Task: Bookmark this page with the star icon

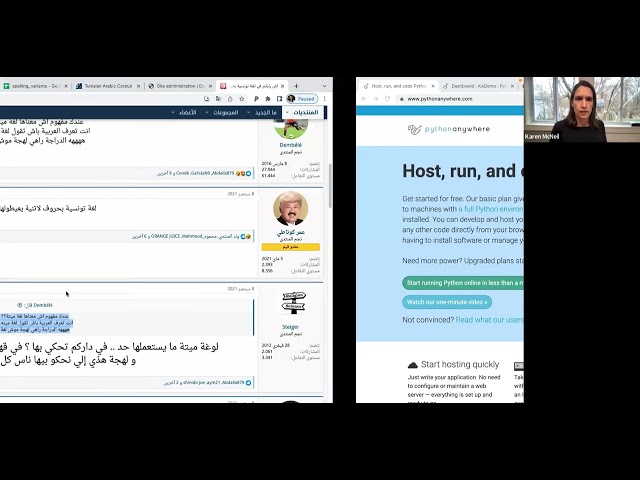Action: pyautogui.click(x=242, y=99)
